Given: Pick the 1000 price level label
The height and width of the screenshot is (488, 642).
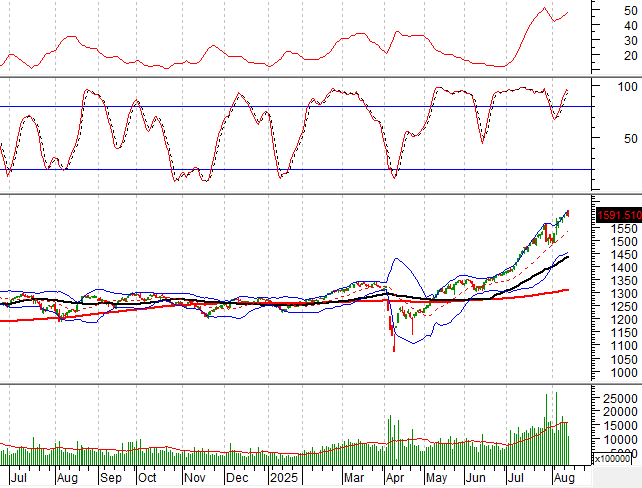Looking at the screenshot, I should 624,373.
